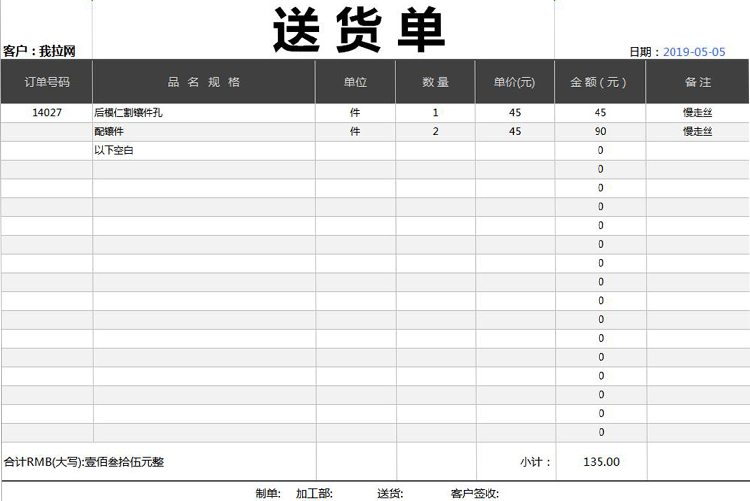The height and width of the screenshot is (501, 750).
Task: Select the 单价(元) column header
Action: [x=515, y=82]
